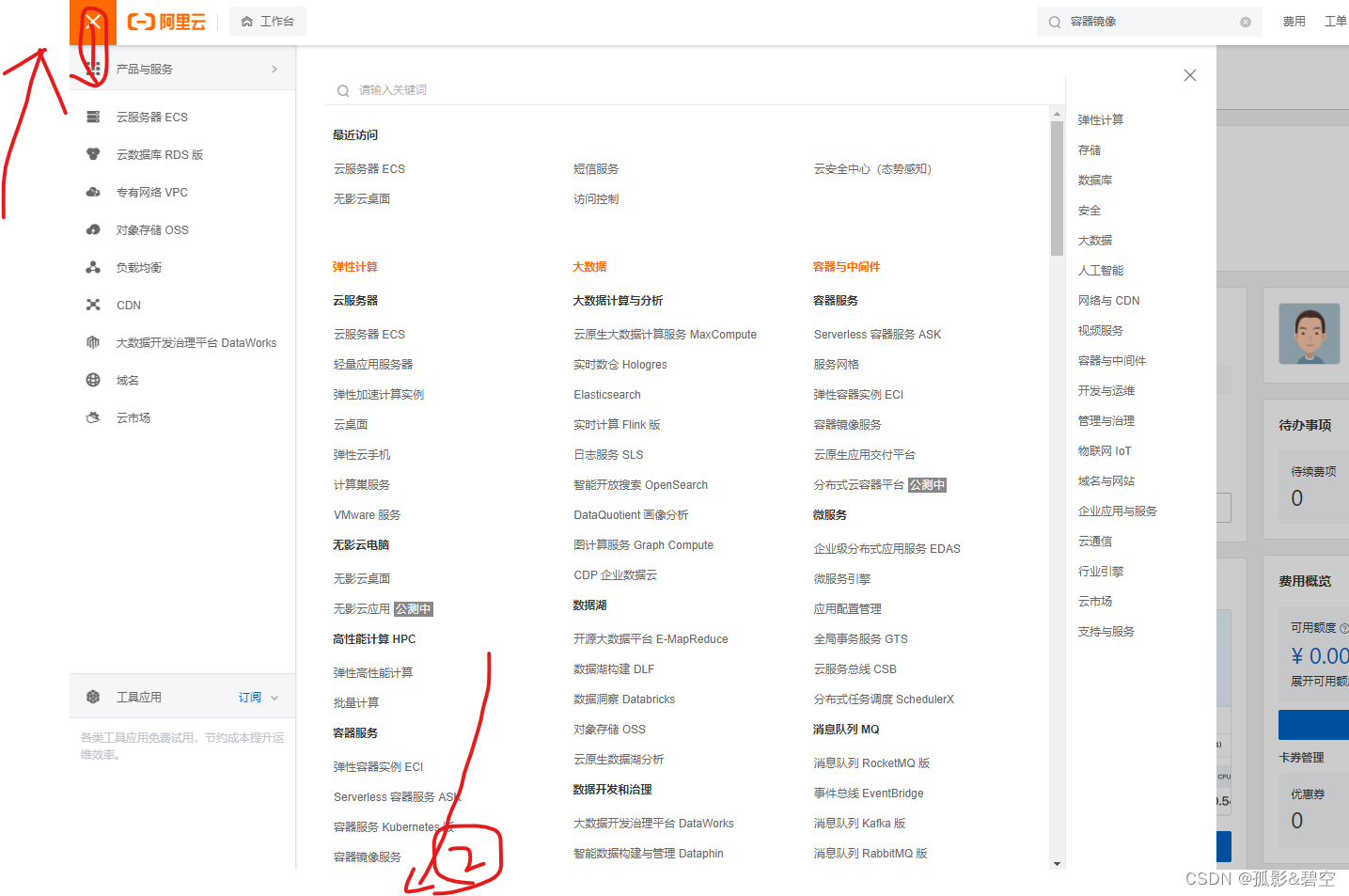Image resolution: width=1349 pixels, height=896 pixels.
Task: Open 专有网络 VPC sidebar icon
Action: (93, 192)
